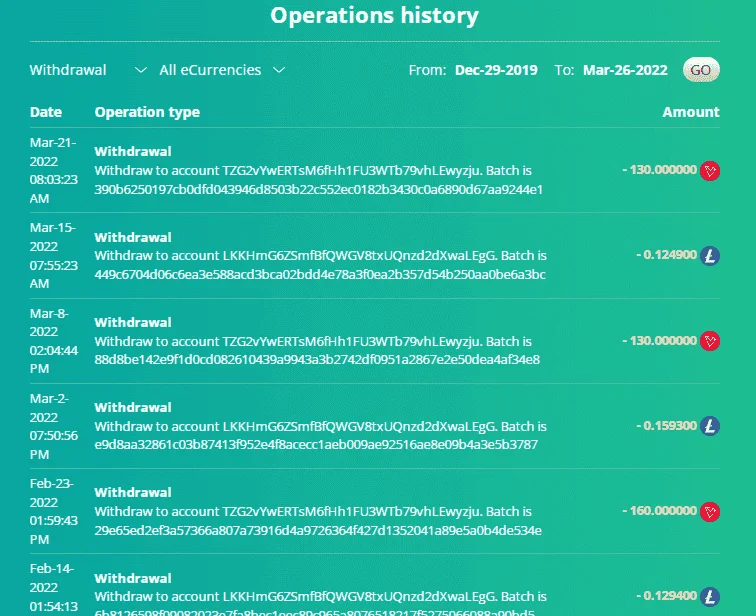Click Withdrawal heading in Mar-2-2022 row
The width and height of the screenshot is (756, 616).
(x=133, y=408)
